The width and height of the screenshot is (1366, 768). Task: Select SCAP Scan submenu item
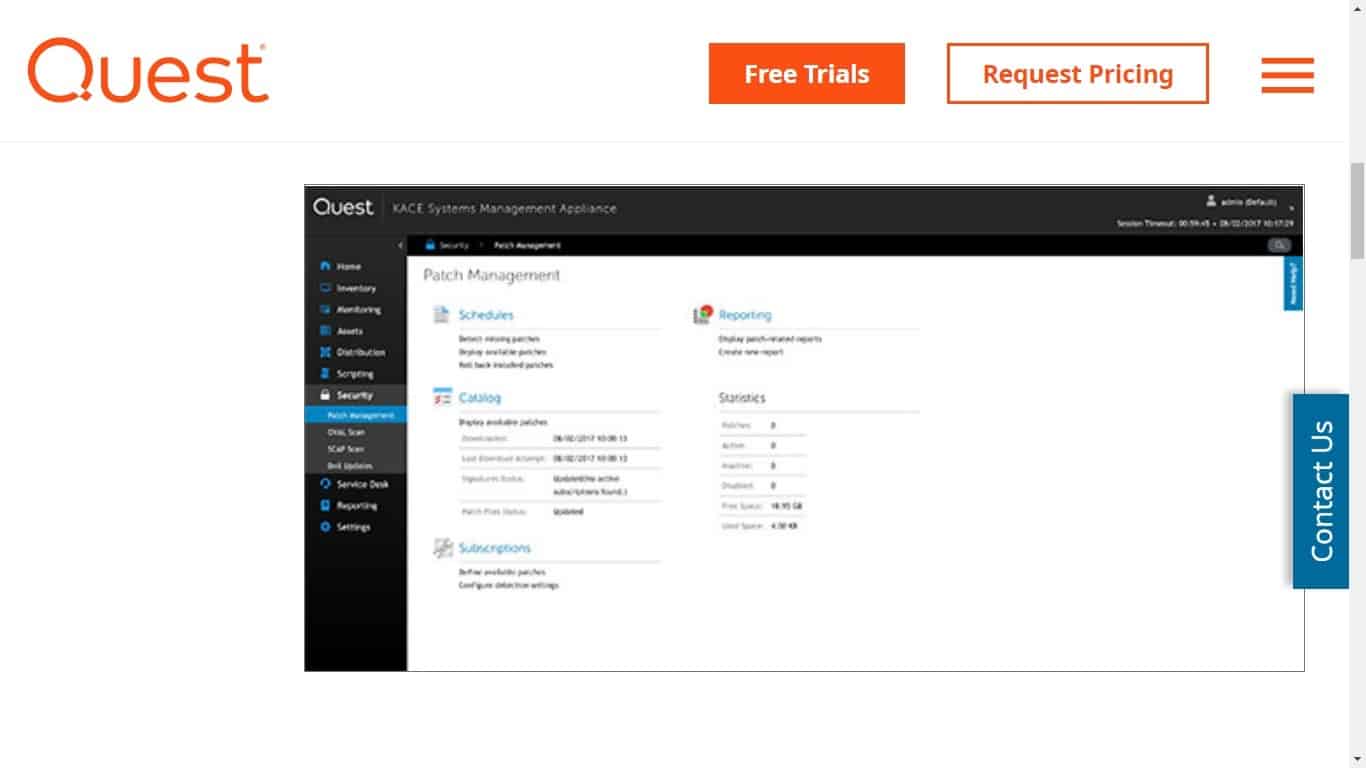pos(346,449)
